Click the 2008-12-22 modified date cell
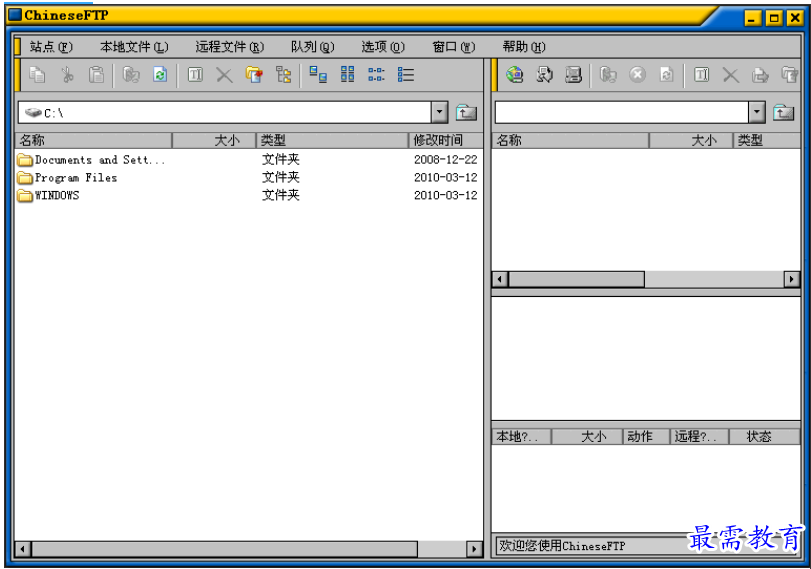 (x=445, y=160)
